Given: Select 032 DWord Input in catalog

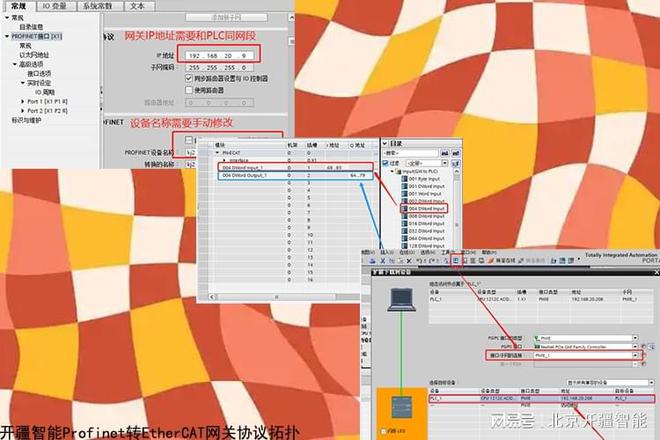Looking at the screenshot, I should click(423, 231).
